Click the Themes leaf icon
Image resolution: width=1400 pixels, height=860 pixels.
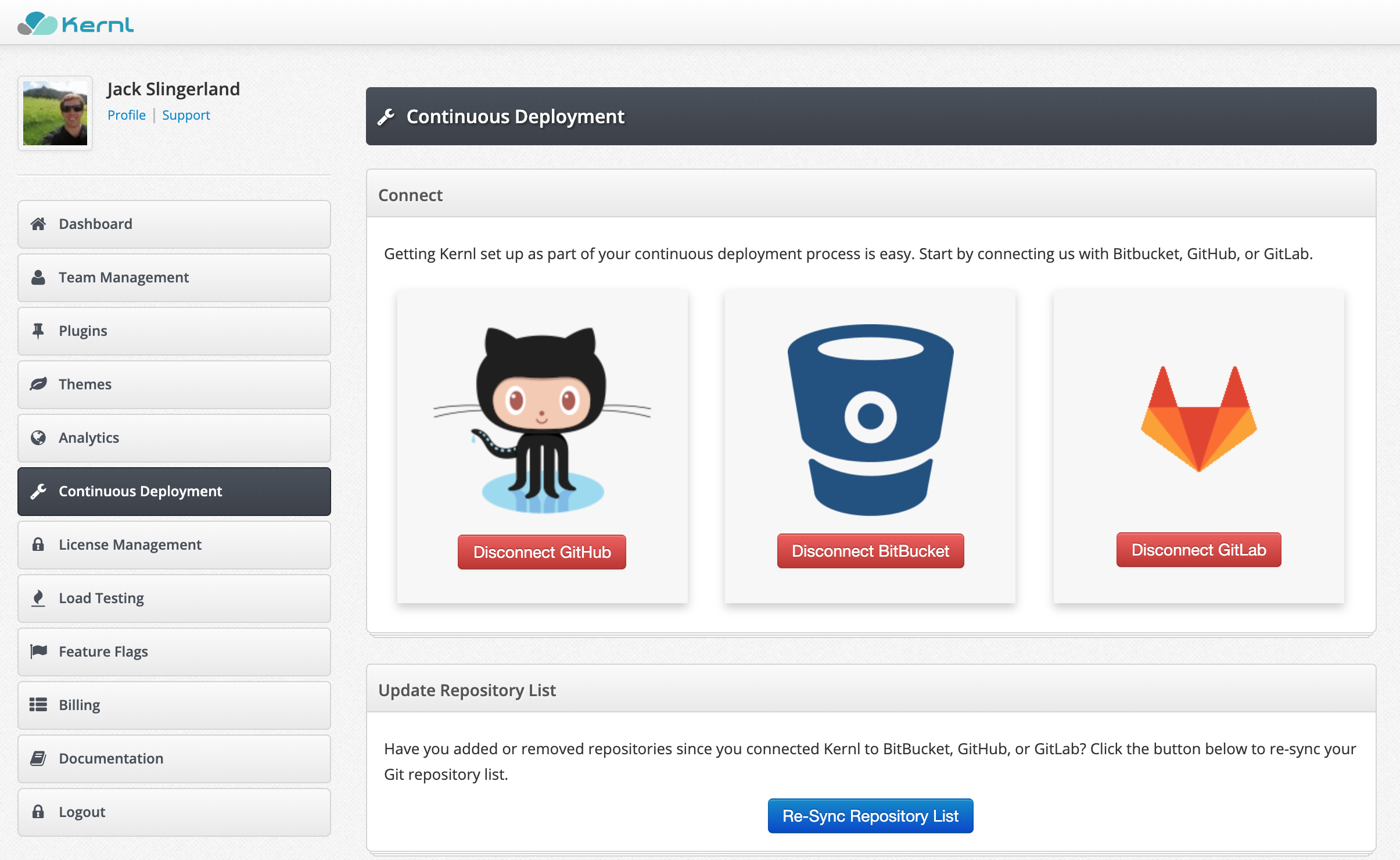pos(38,384)
